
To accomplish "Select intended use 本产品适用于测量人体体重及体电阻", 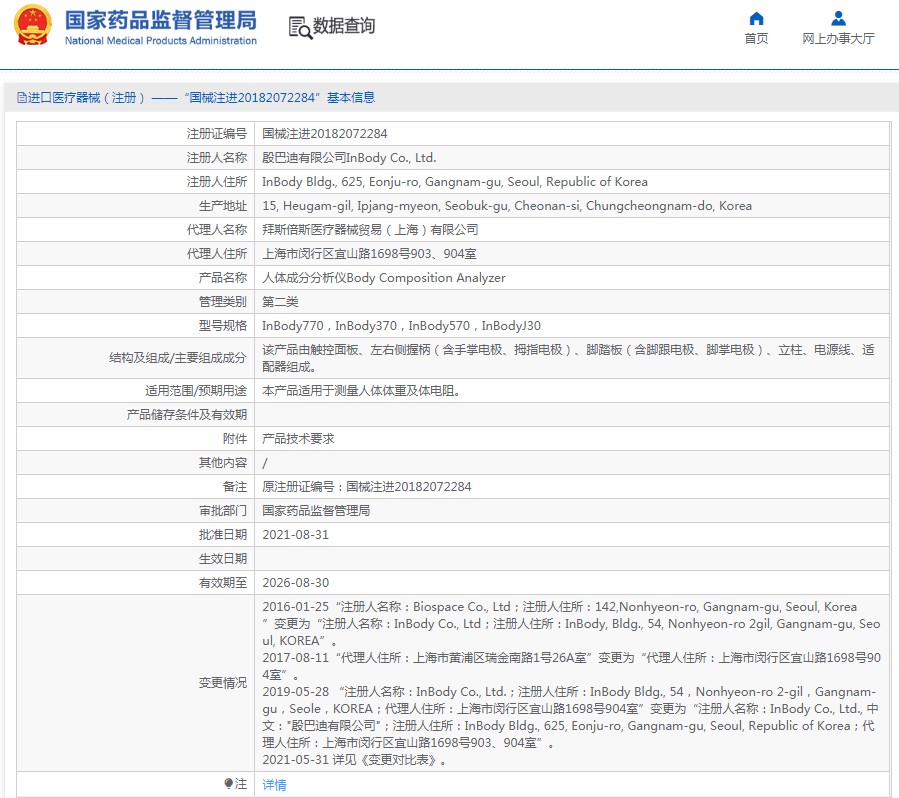I will coord(361,391).
